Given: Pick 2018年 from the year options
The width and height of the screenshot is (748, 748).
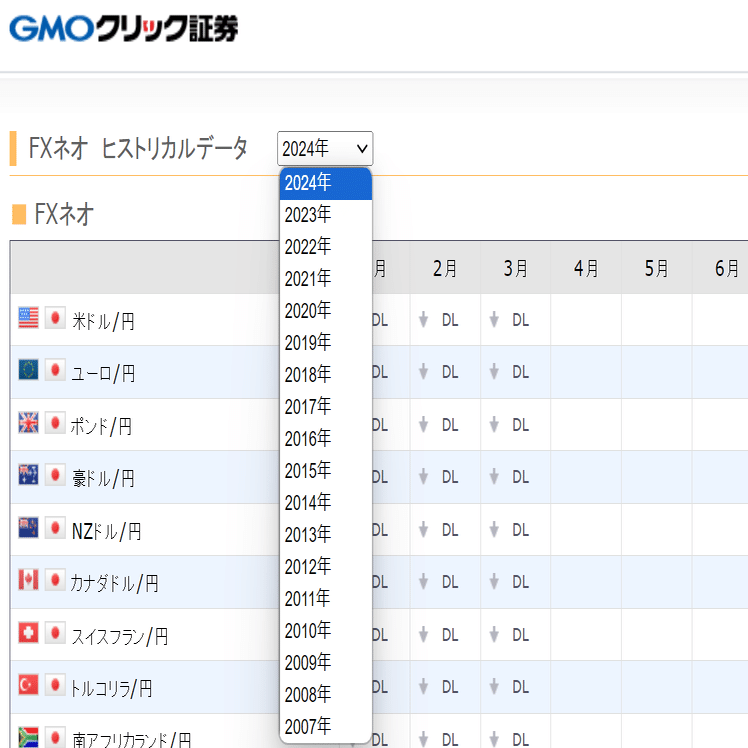Looking at the screenshot, I should pyautogui.click(x=326, y=374).
